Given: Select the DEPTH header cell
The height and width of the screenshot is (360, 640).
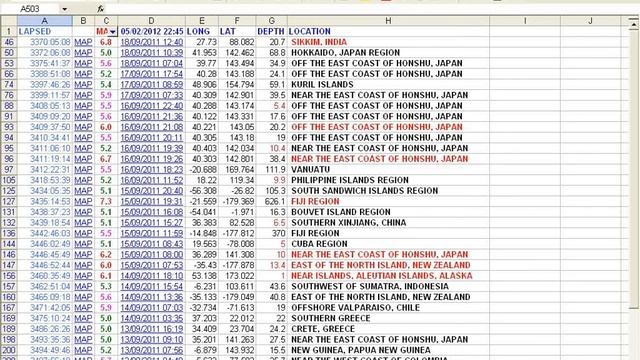Looking at the screenshot, I should (x=271, y=31).
